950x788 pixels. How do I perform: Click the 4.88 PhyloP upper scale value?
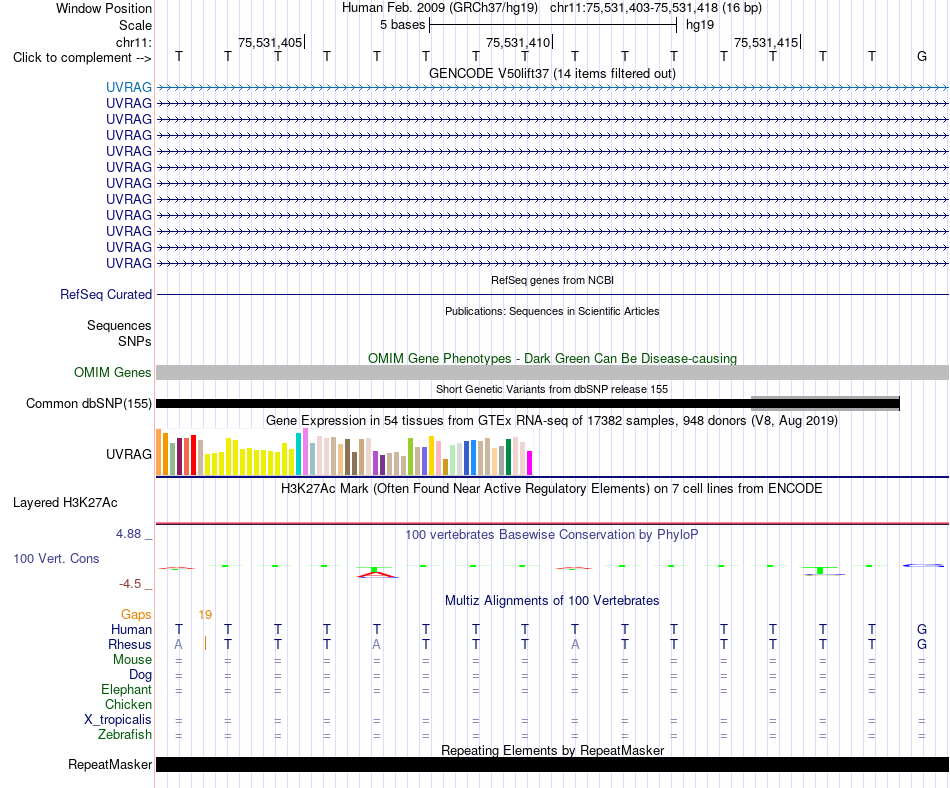128,534
